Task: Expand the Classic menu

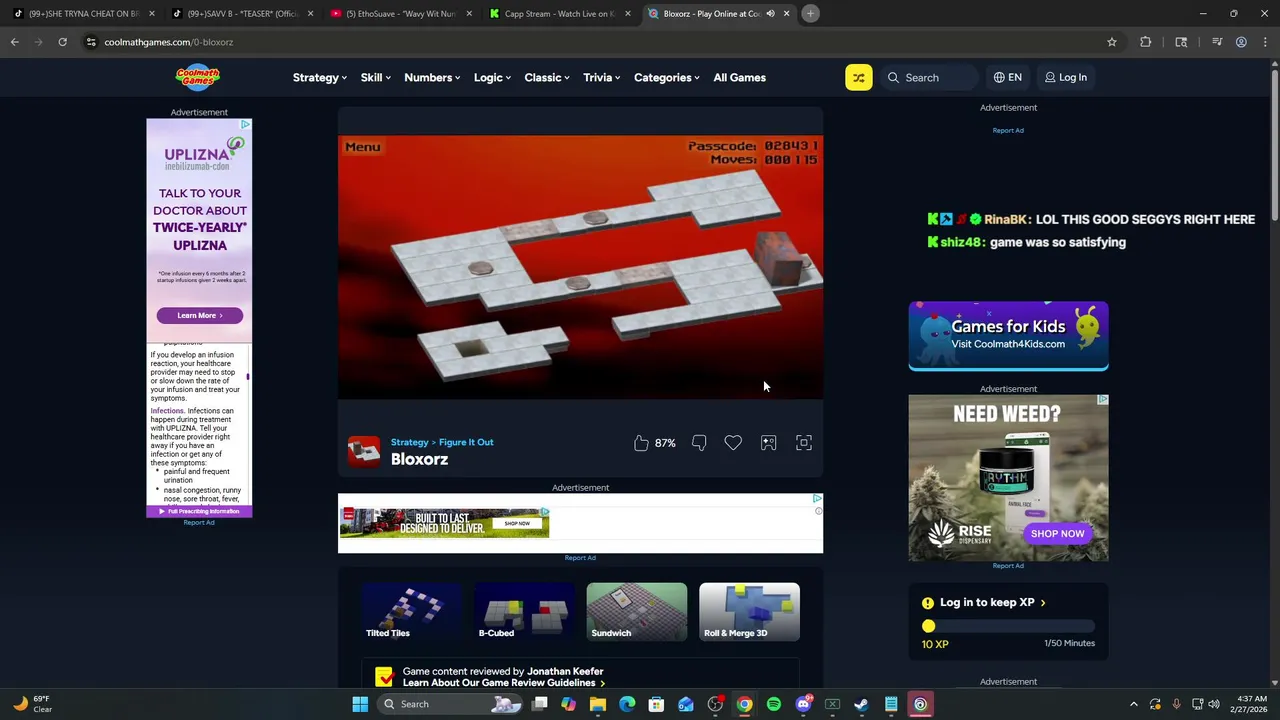Action: coord(547,77)
